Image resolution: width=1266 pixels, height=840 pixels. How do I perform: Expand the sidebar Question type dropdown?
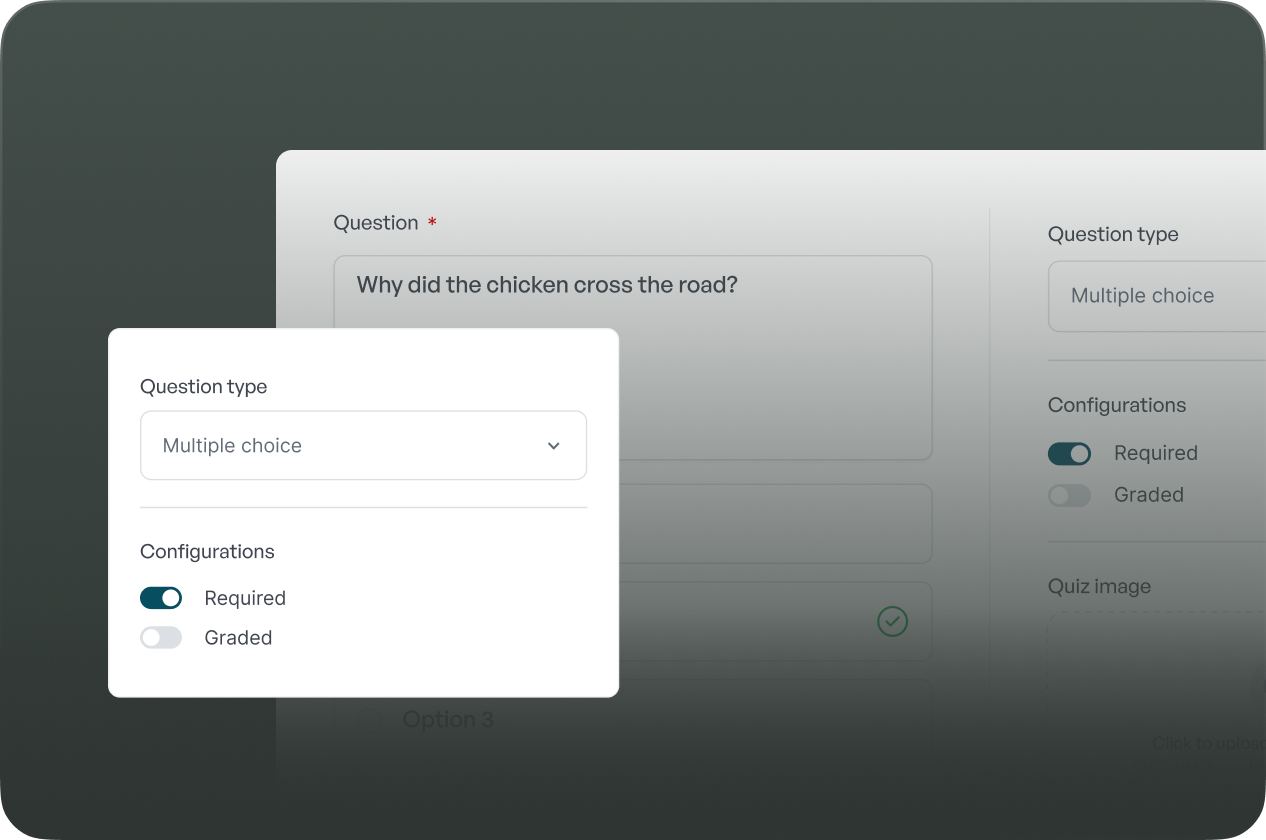point(1156,296)
